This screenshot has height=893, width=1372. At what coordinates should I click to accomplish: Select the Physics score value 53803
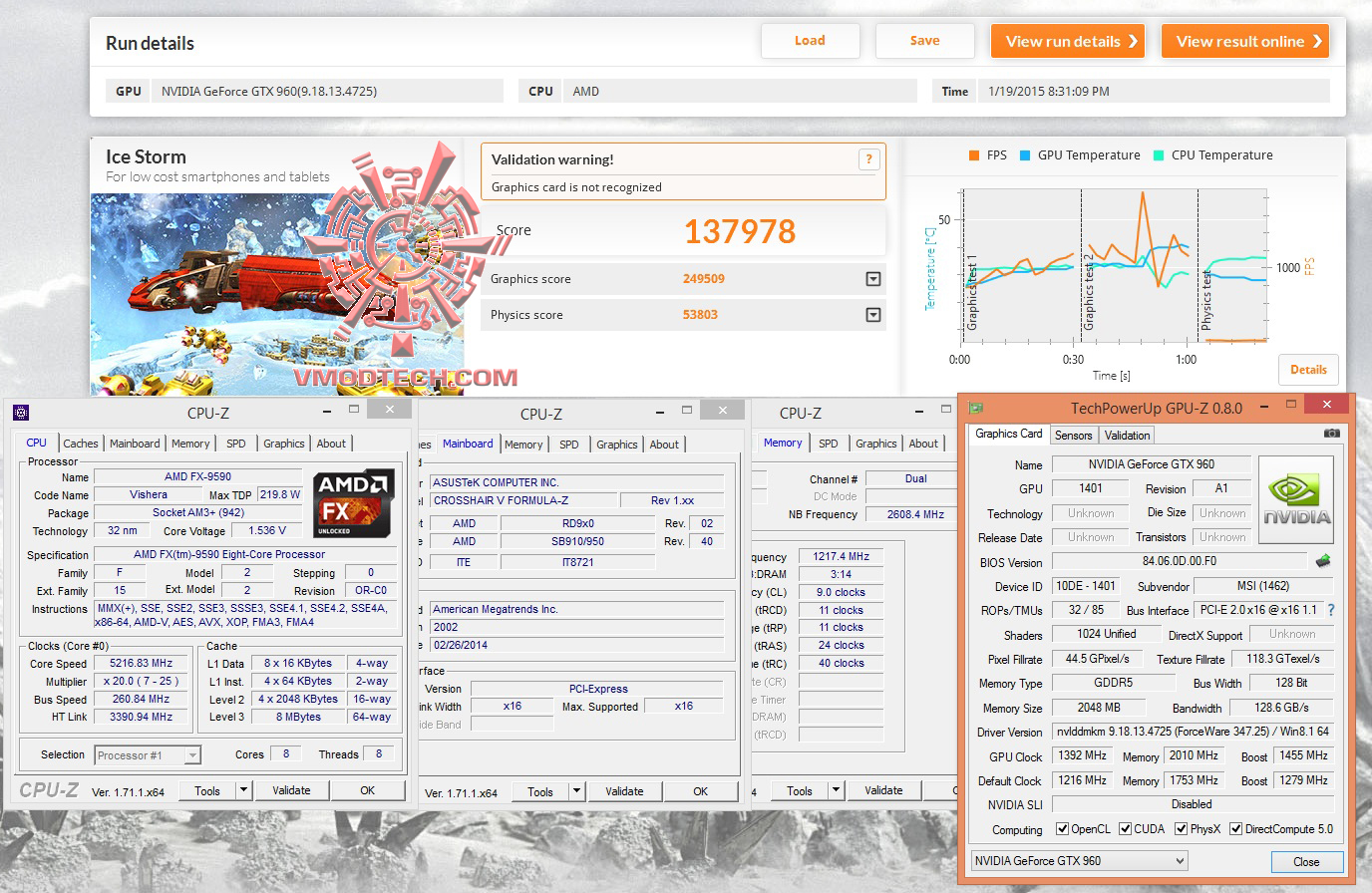click(700, 315)
